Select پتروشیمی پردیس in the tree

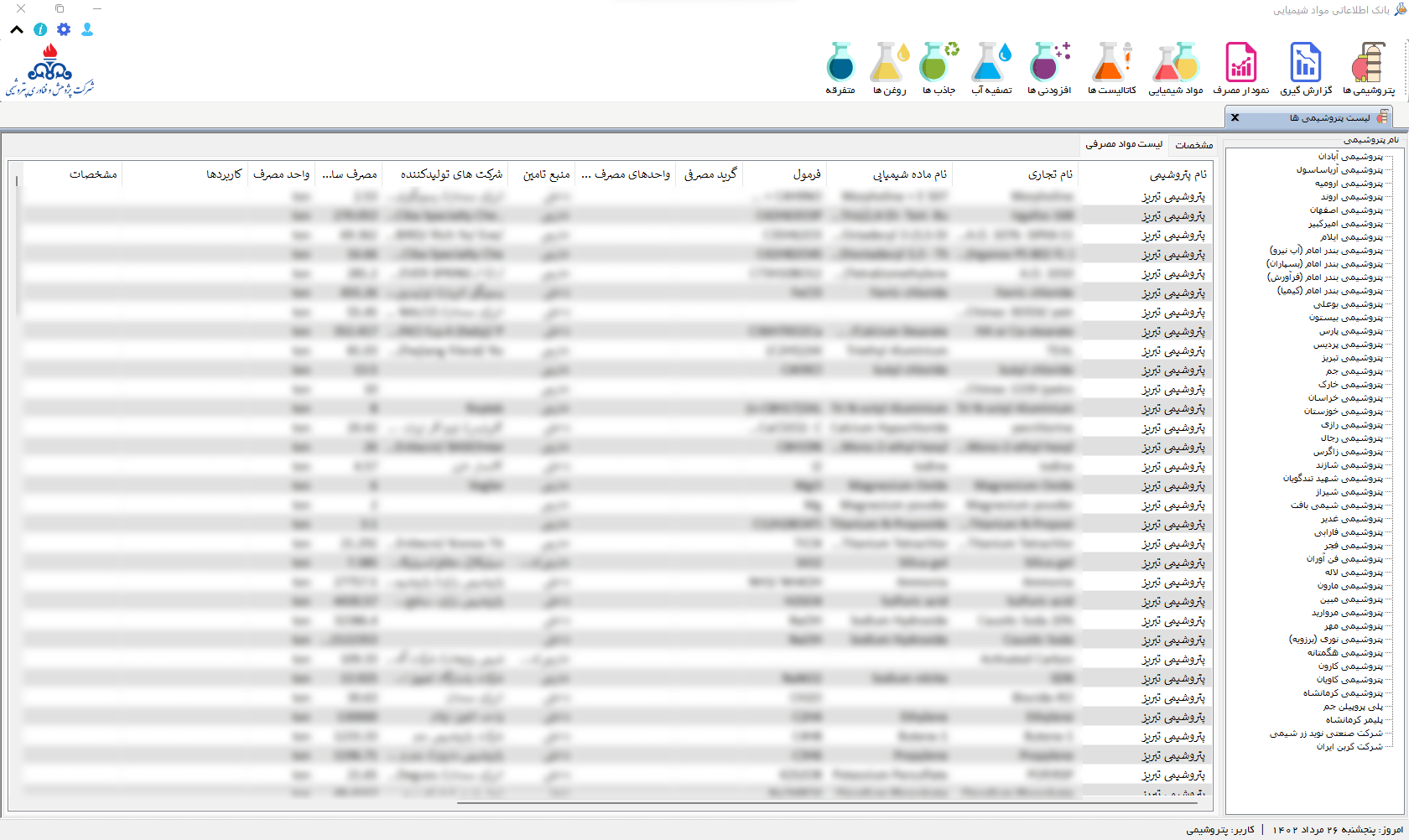point(1349,345)
